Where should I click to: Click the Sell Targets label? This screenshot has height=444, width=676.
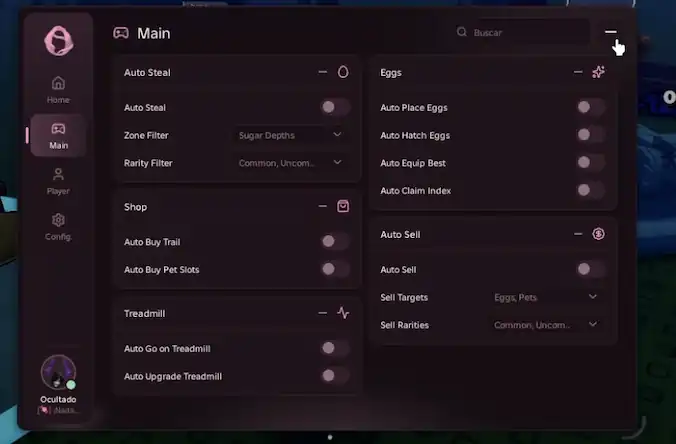(404, 297)
